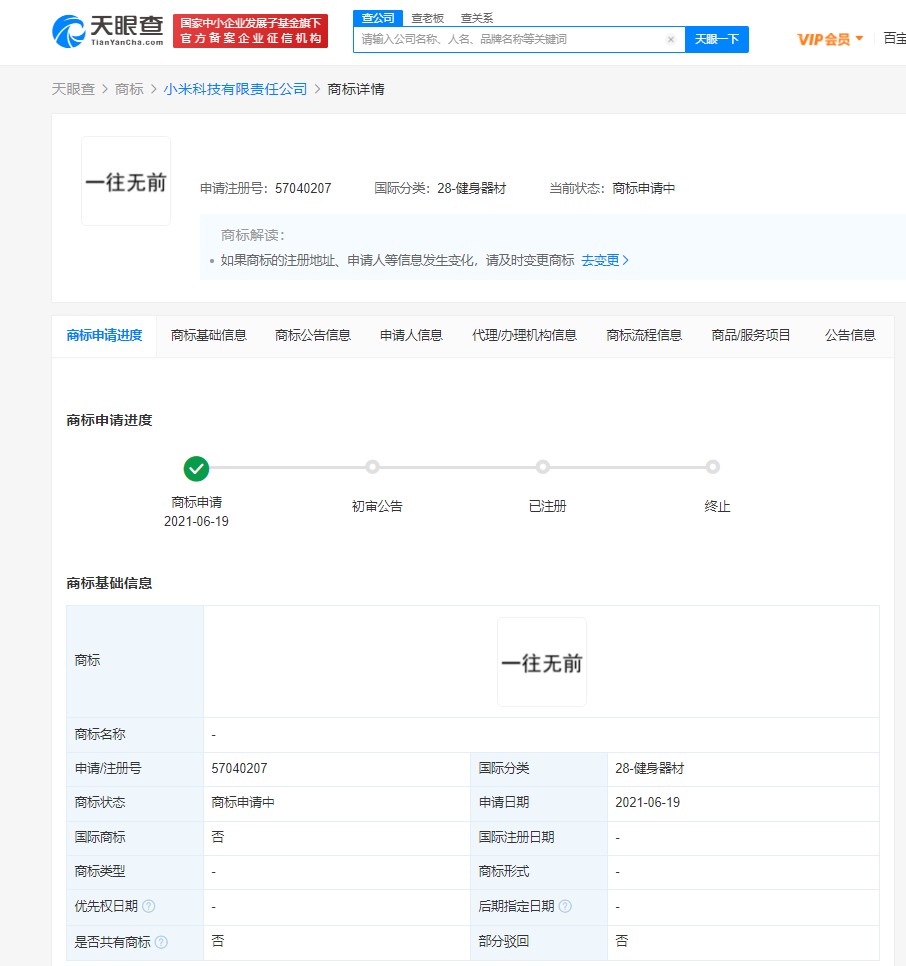Click the green 商标申请 checkmark step
The image size is (906, 966).
[196, 468]
